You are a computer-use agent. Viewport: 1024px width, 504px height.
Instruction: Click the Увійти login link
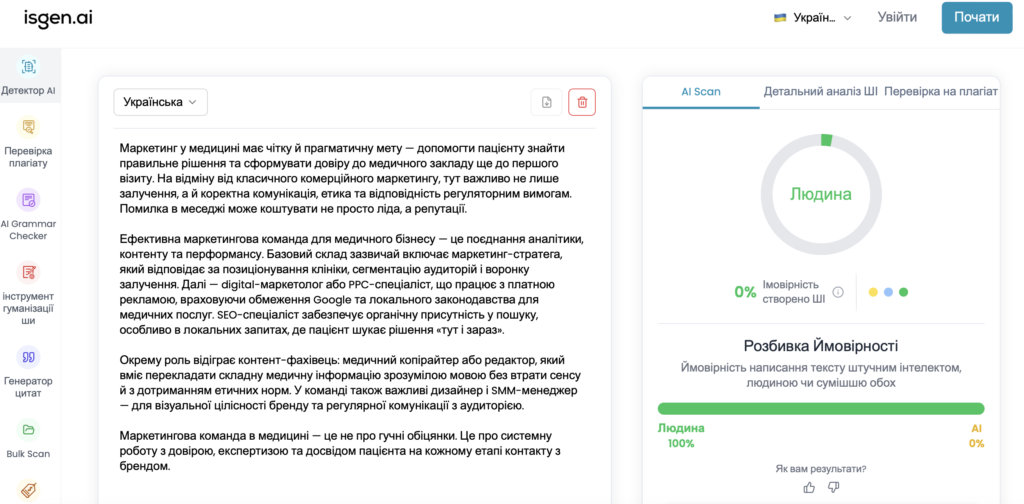pyautogui.click(x=897, y=18)
